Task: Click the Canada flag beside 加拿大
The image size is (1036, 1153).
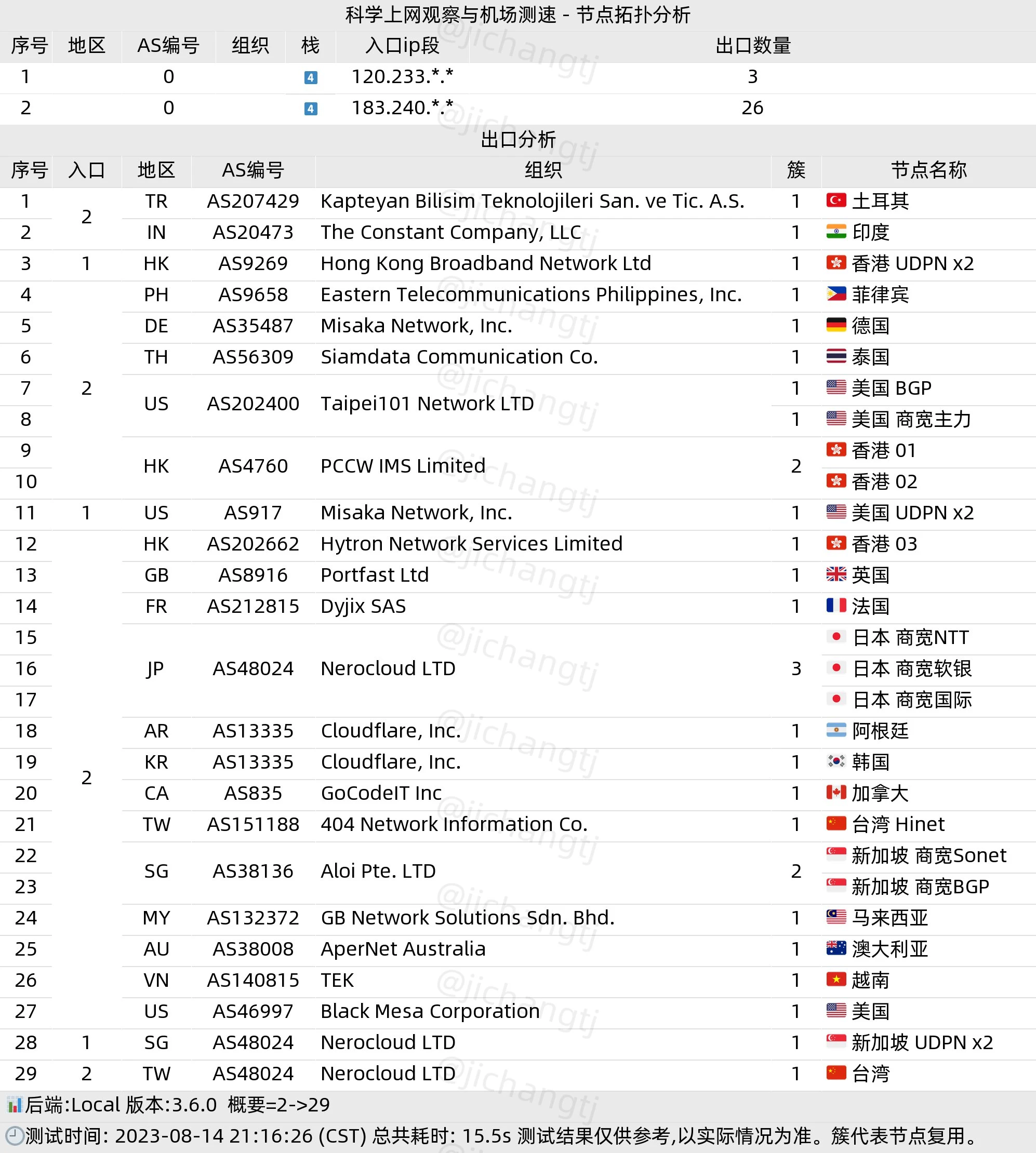Action: pos(835,793)
